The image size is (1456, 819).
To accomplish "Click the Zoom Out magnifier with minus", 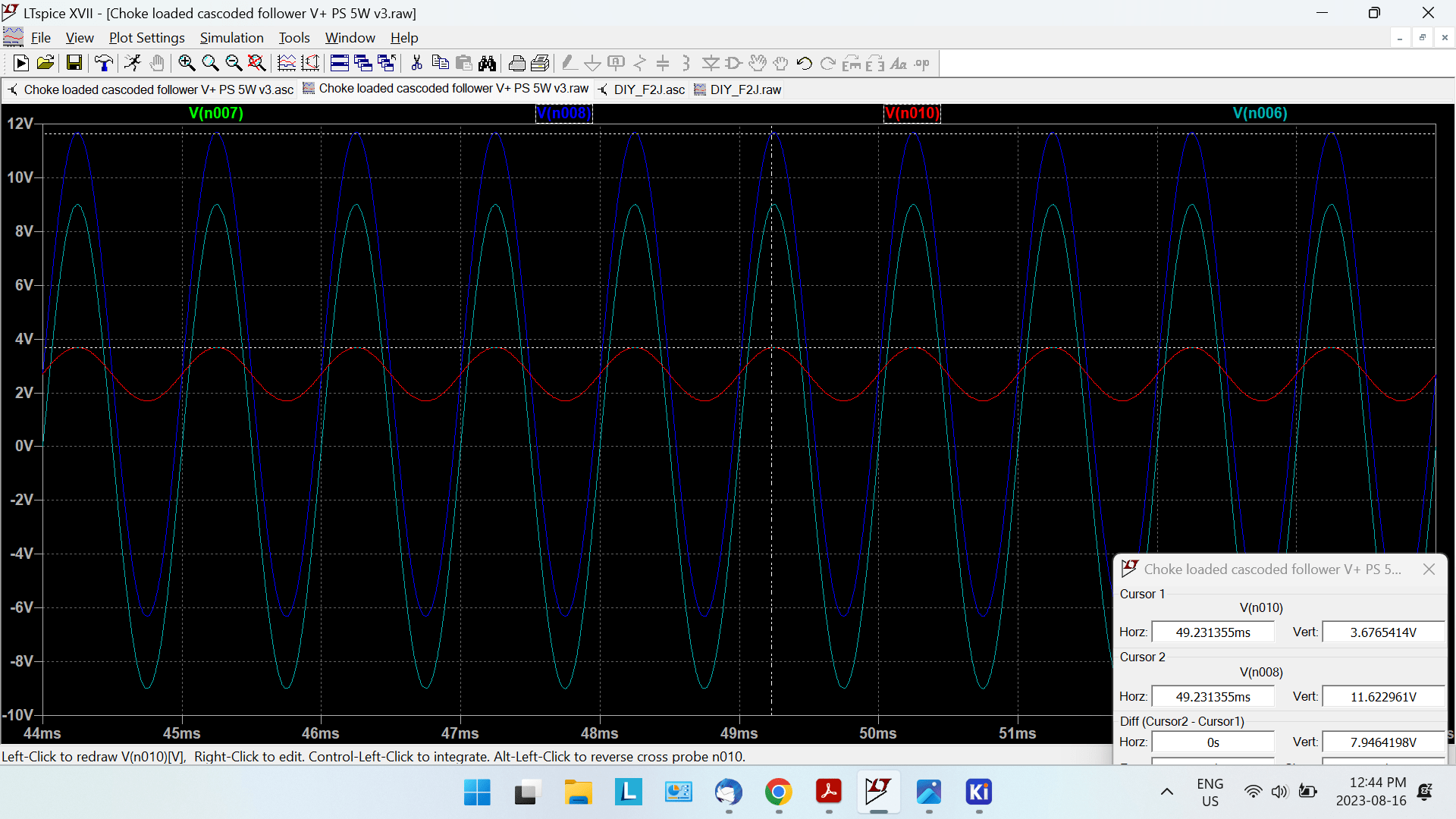I will coord(234,64).
